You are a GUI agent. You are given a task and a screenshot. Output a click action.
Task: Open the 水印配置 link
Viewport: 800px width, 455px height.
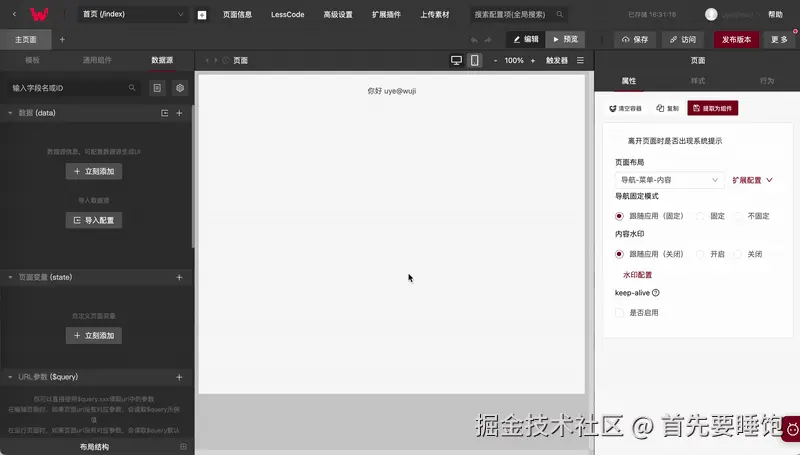point(637,275)
